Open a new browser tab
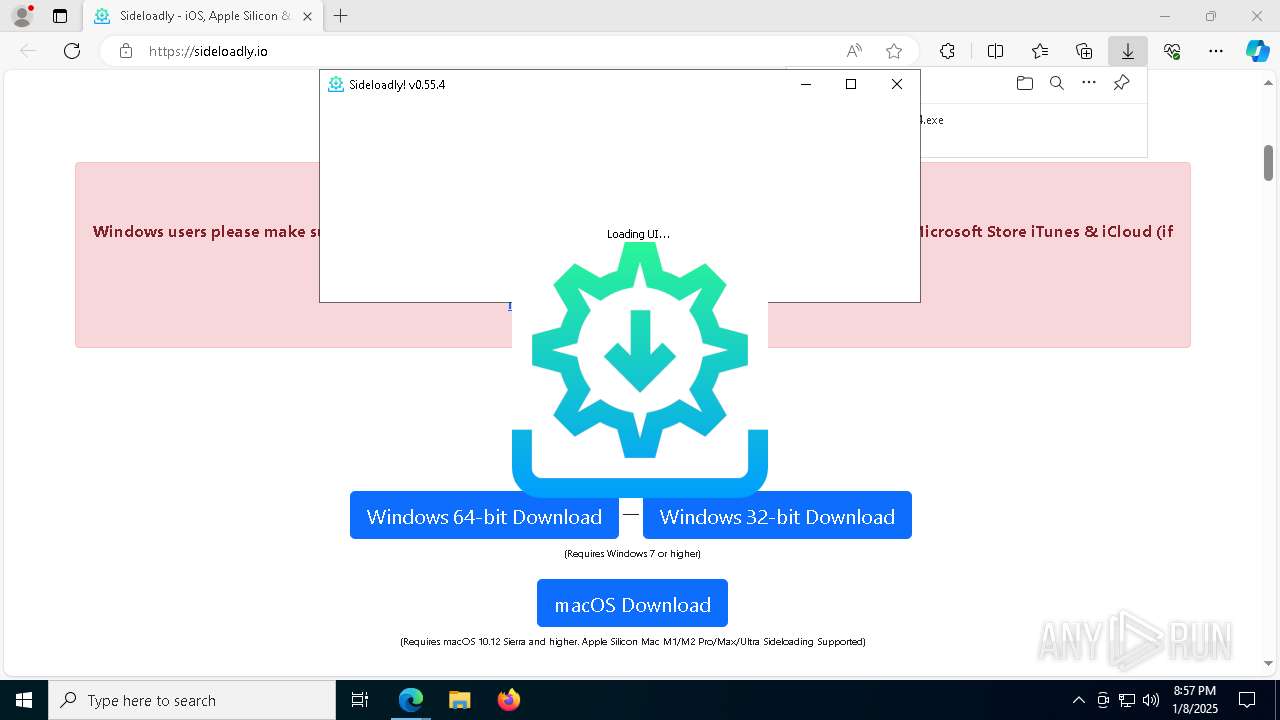The width and height of the screenshot is (1280, 720). coord(341,16)
